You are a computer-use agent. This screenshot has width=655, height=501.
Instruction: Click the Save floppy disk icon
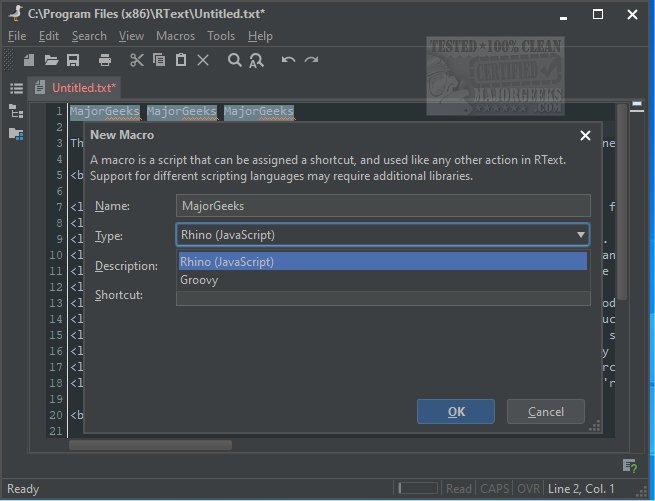[x=73, y=60]
